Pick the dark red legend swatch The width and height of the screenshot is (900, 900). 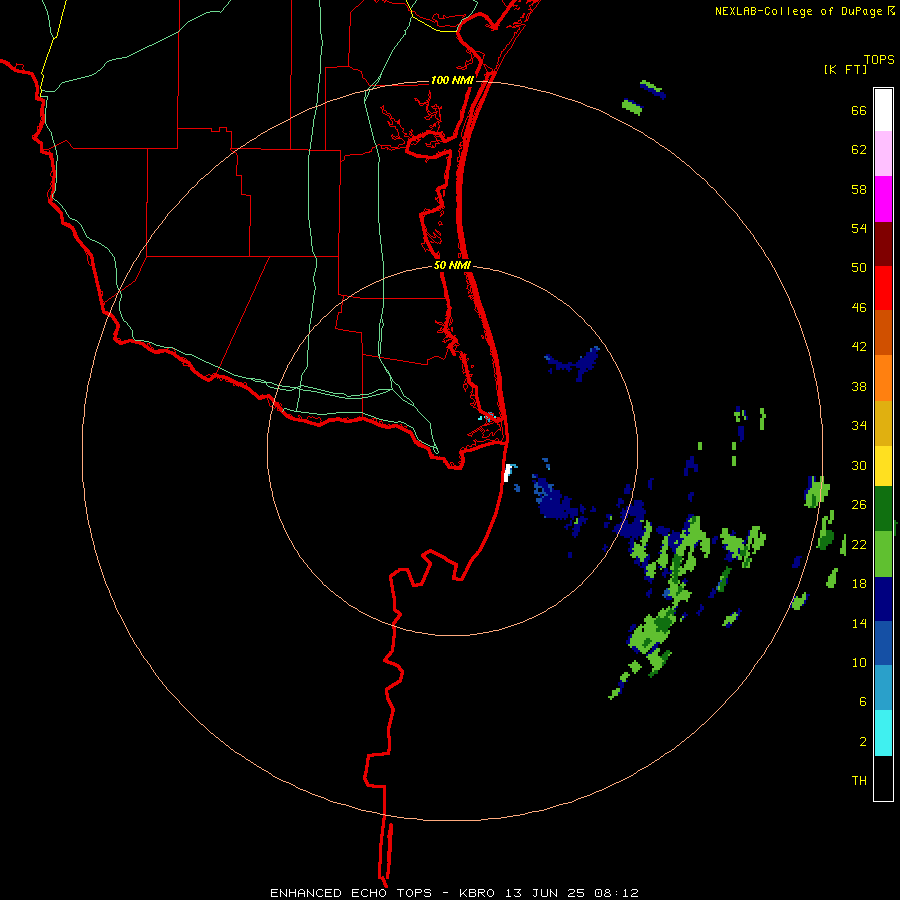coord(883,244)
